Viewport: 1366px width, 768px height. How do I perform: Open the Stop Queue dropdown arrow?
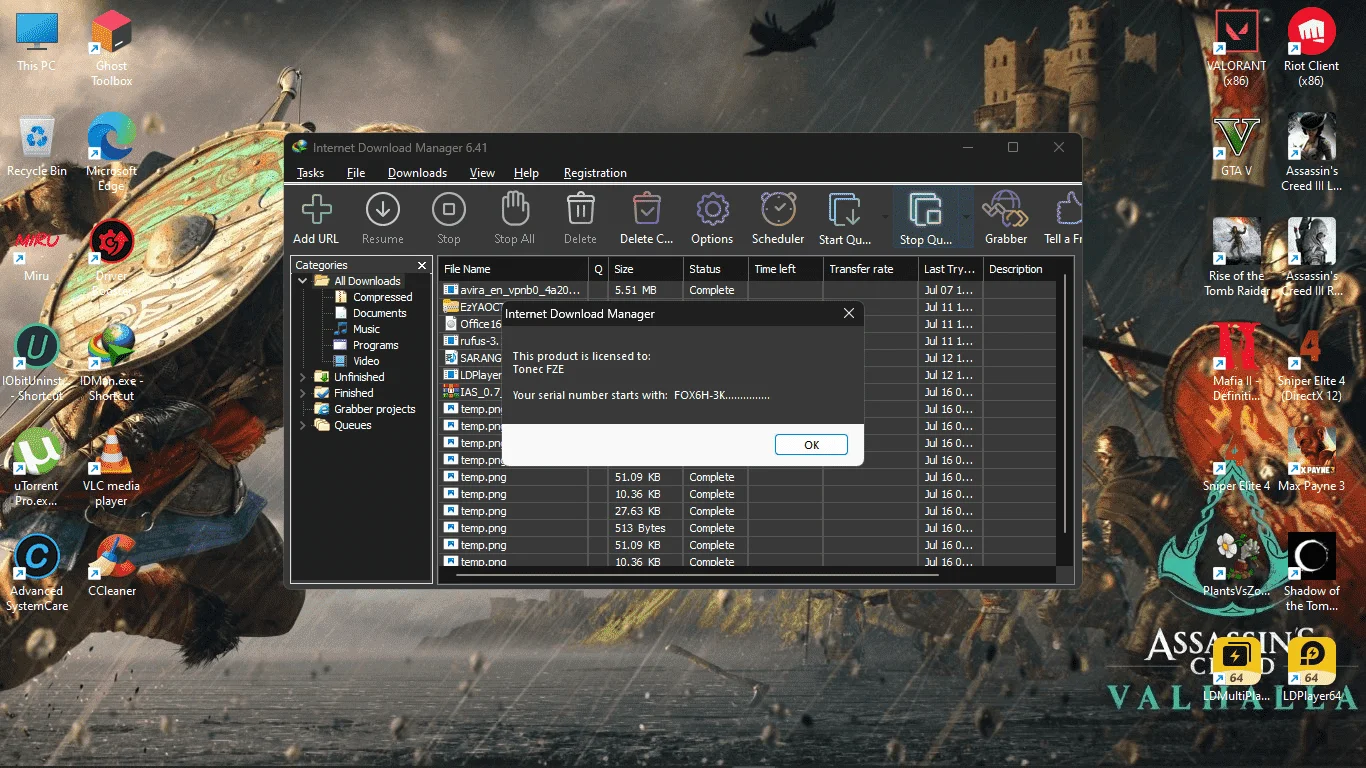966,216
